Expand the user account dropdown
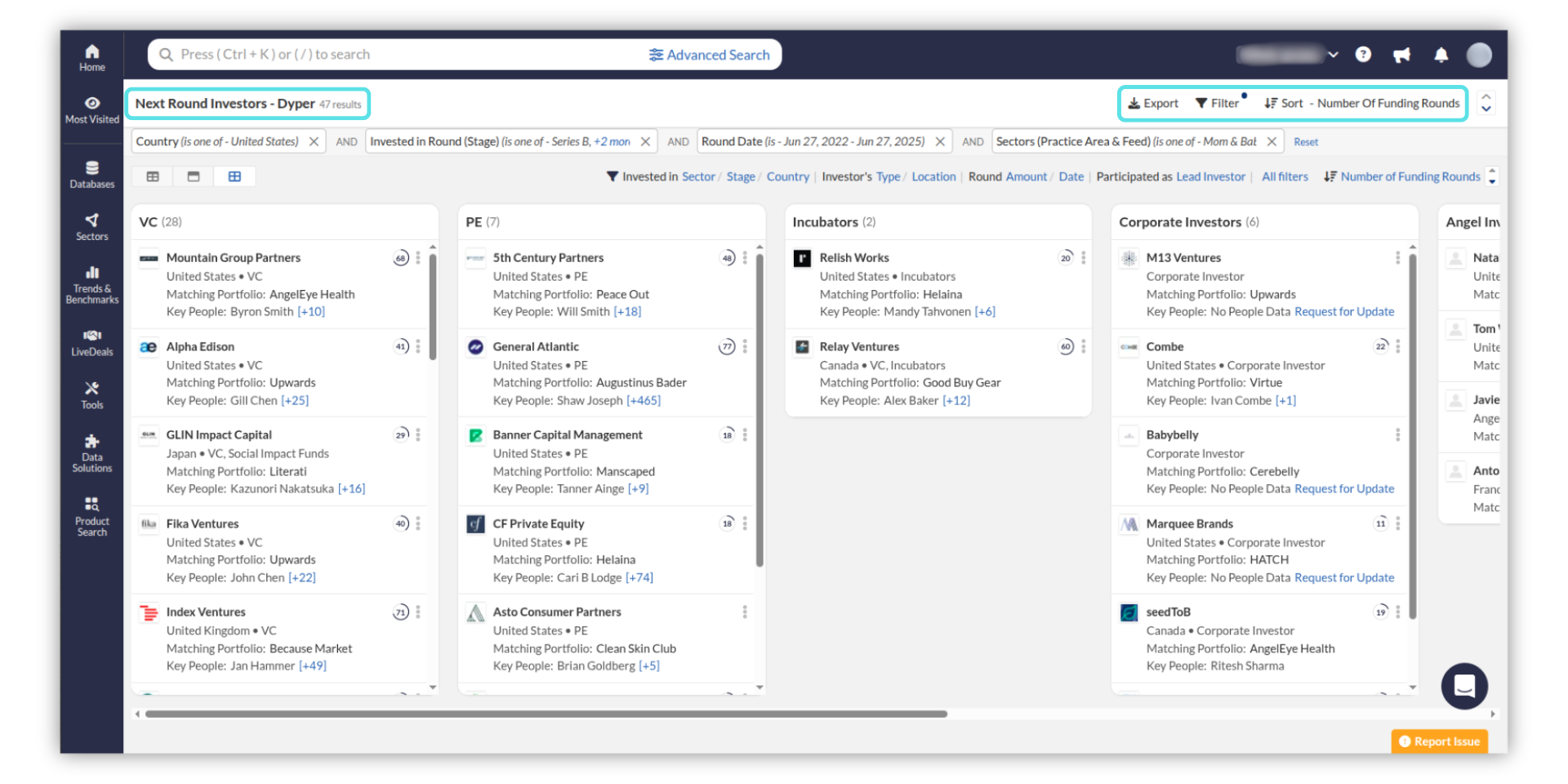The width and height of the screenshot is (1568, 784). pyautogui.click(x=1333, y=55)
